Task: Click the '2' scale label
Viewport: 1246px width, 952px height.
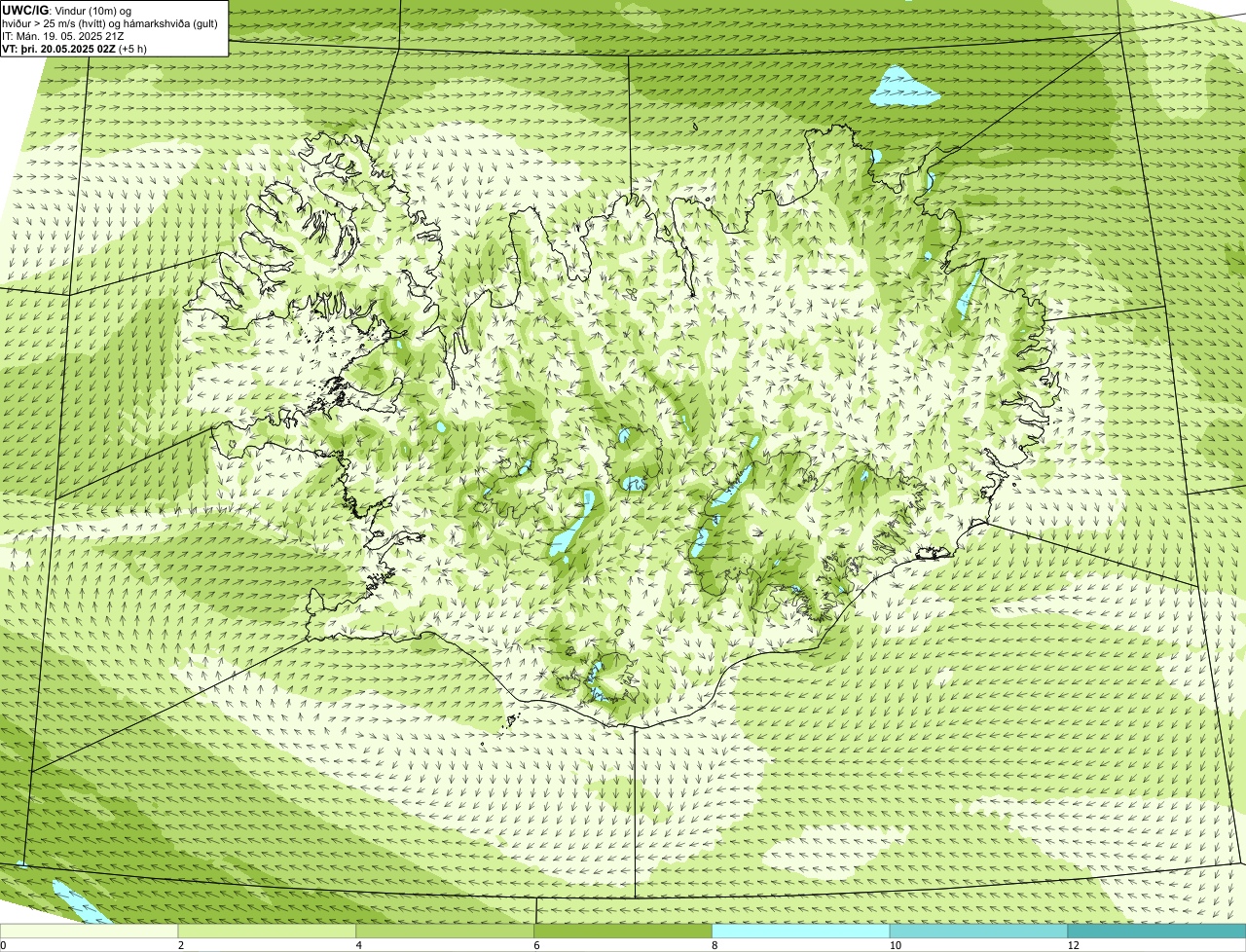Action: (x=180, y=945)
